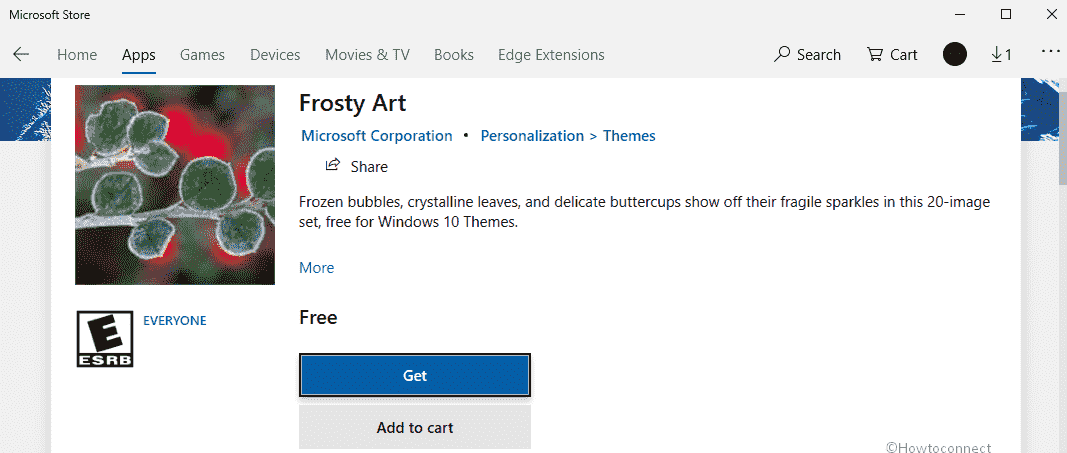Click the Add to cart button

click(415, 427)
